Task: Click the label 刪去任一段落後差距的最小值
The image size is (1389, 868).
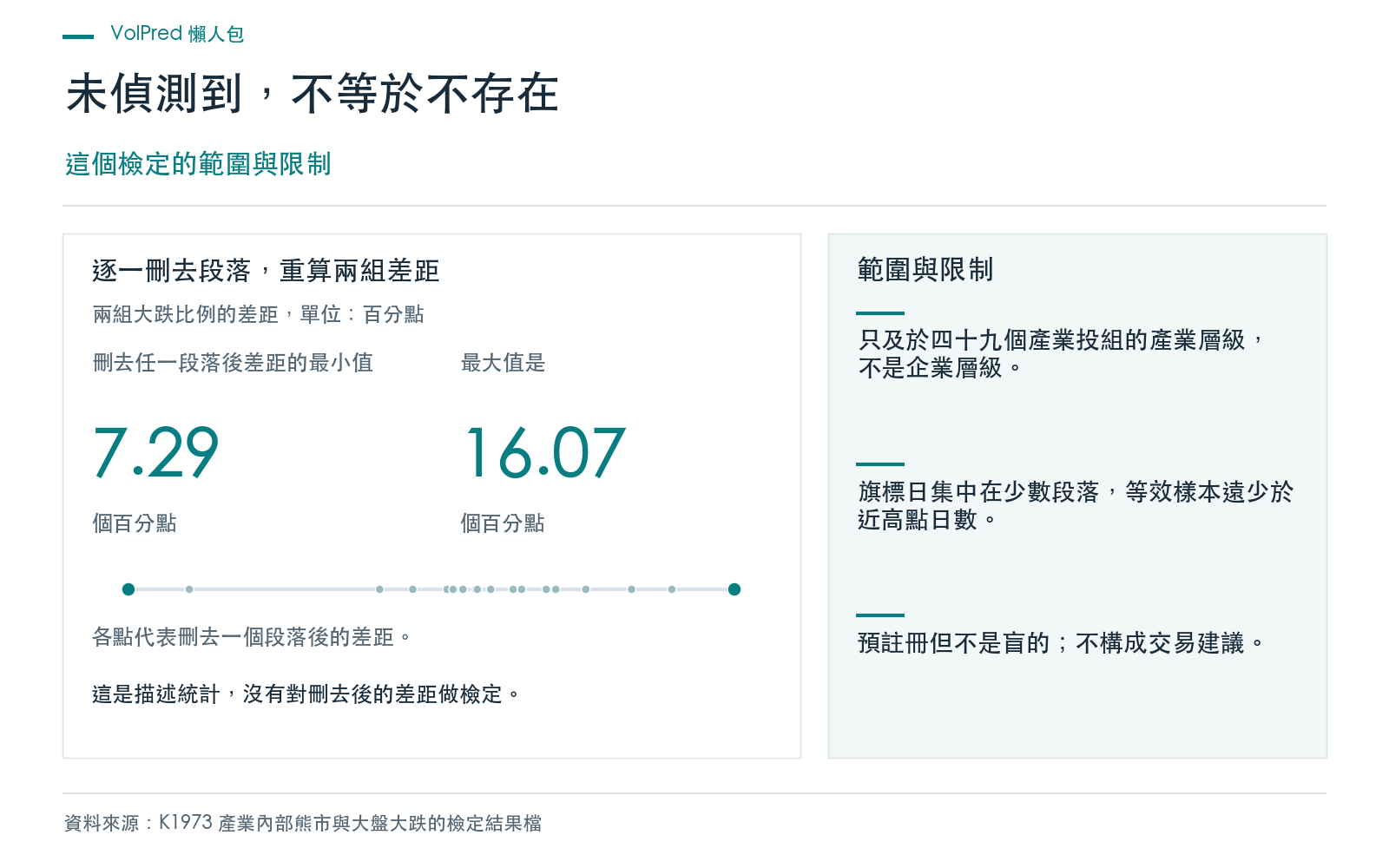Action: 233,363
